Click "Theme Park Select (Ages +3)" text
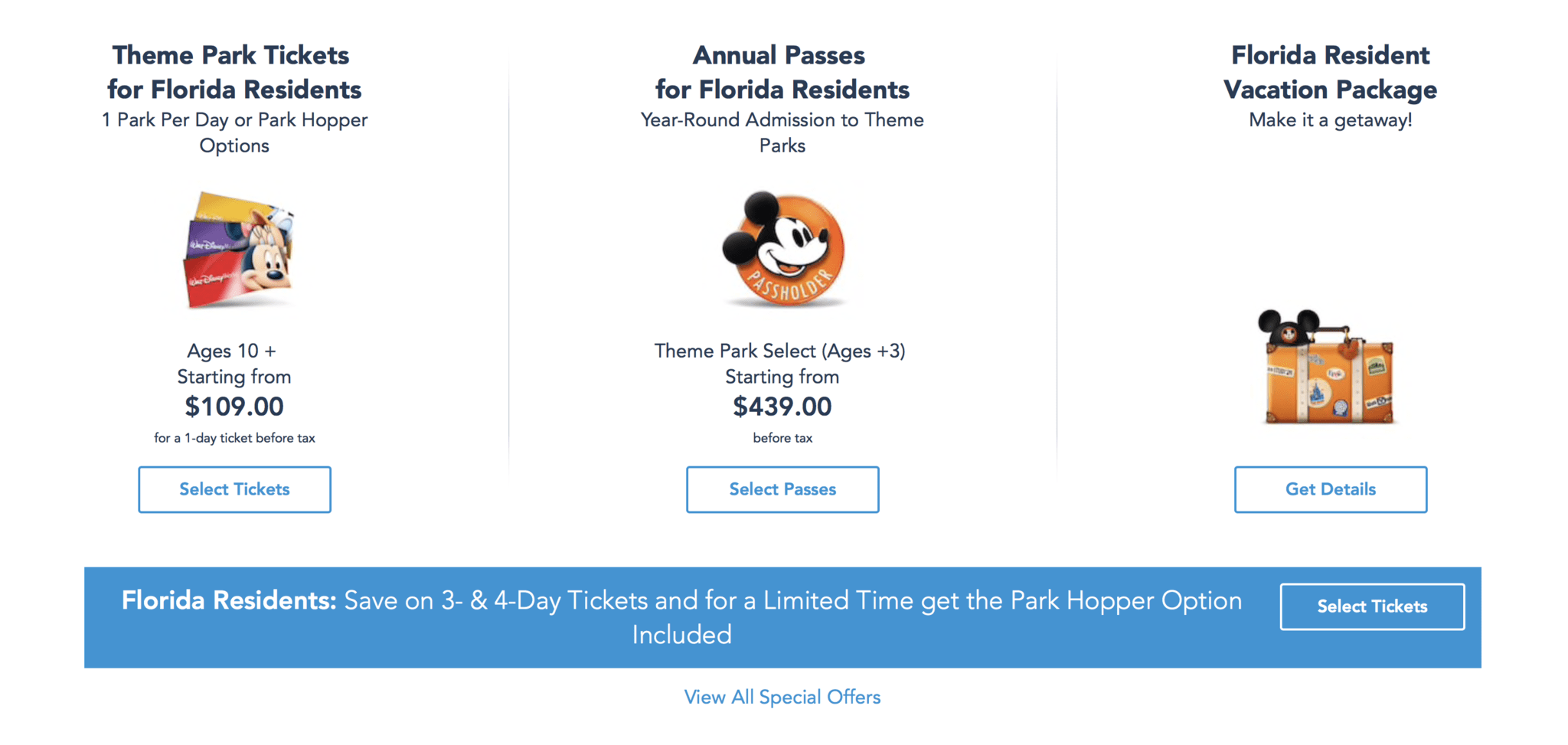Viewport: 1568px width, 745px height. (779, 351)
